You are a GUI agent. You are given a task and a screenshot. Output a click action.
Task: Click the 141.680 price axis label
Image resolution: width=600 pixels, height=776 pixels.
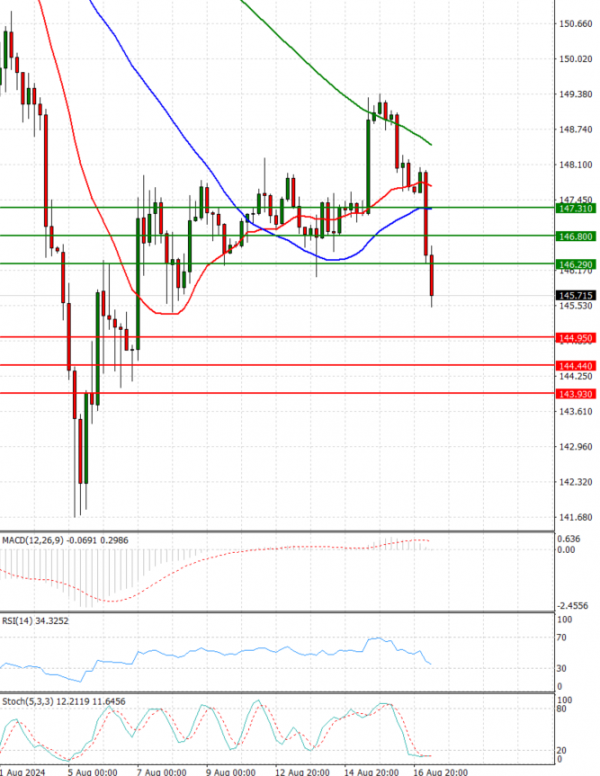(x=575, y=517)
